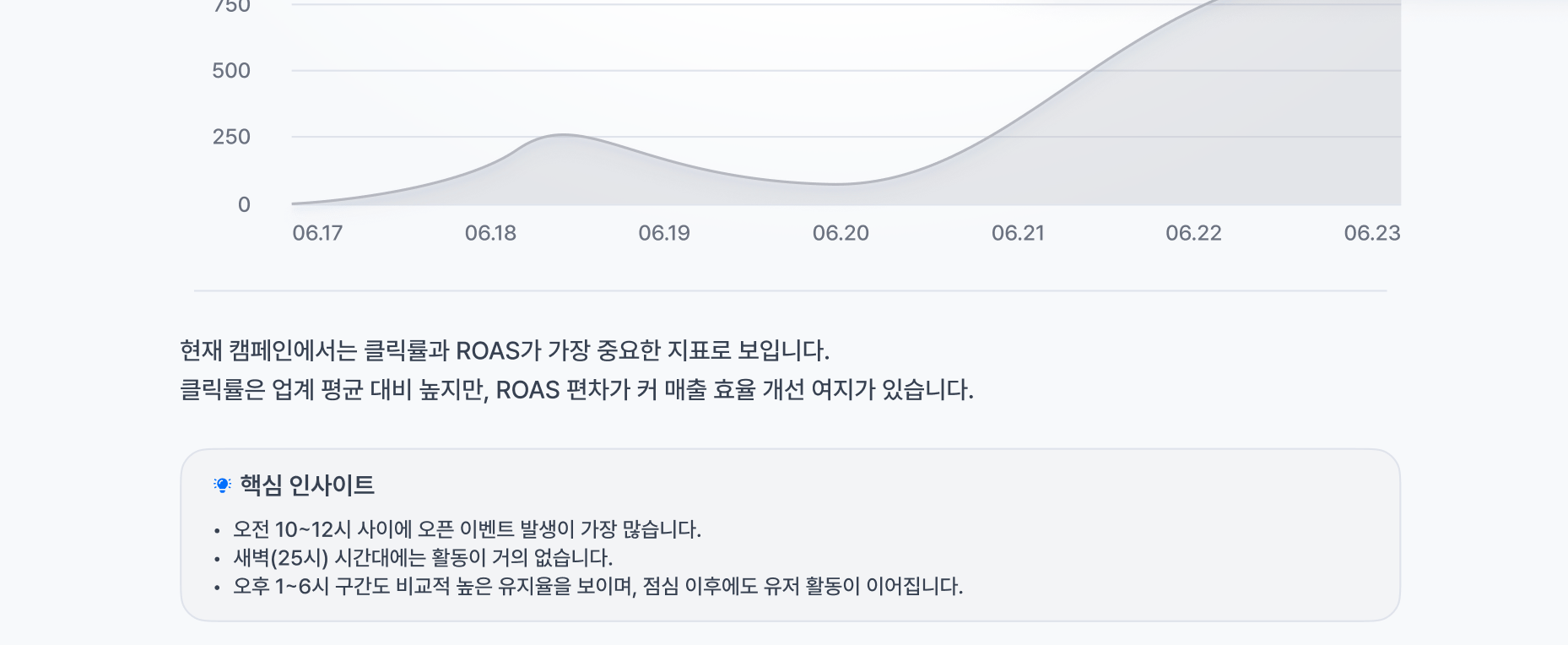Click the insight about 오전 10~12시 open events
The height and width of the screenshot is (645, 1568).
tap(467, 529)
